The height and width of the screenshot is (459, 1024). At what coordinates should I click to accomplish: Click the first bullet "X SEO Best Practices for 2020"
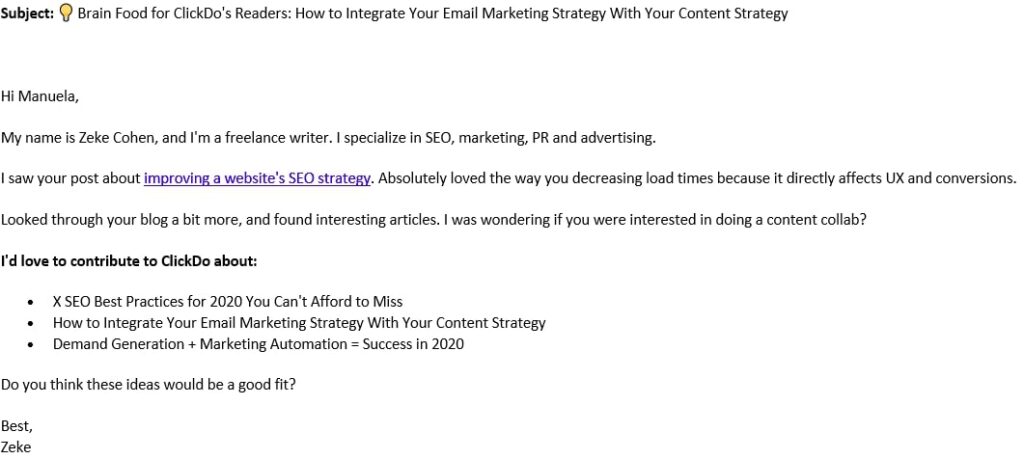tap(228, 301)
